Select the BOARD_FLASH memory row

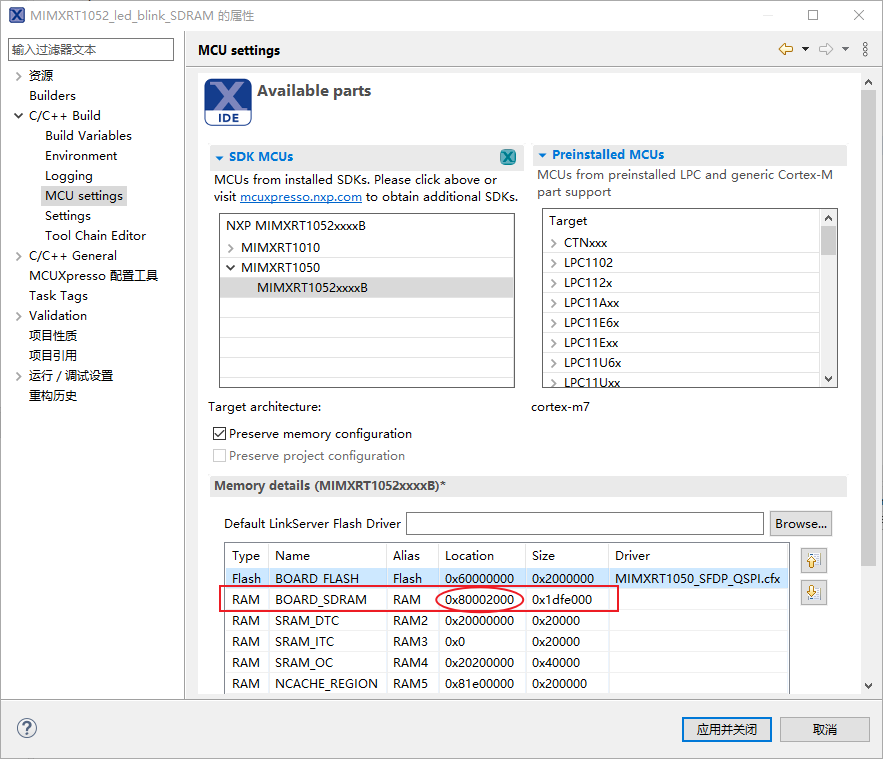(x=506, y=578)
